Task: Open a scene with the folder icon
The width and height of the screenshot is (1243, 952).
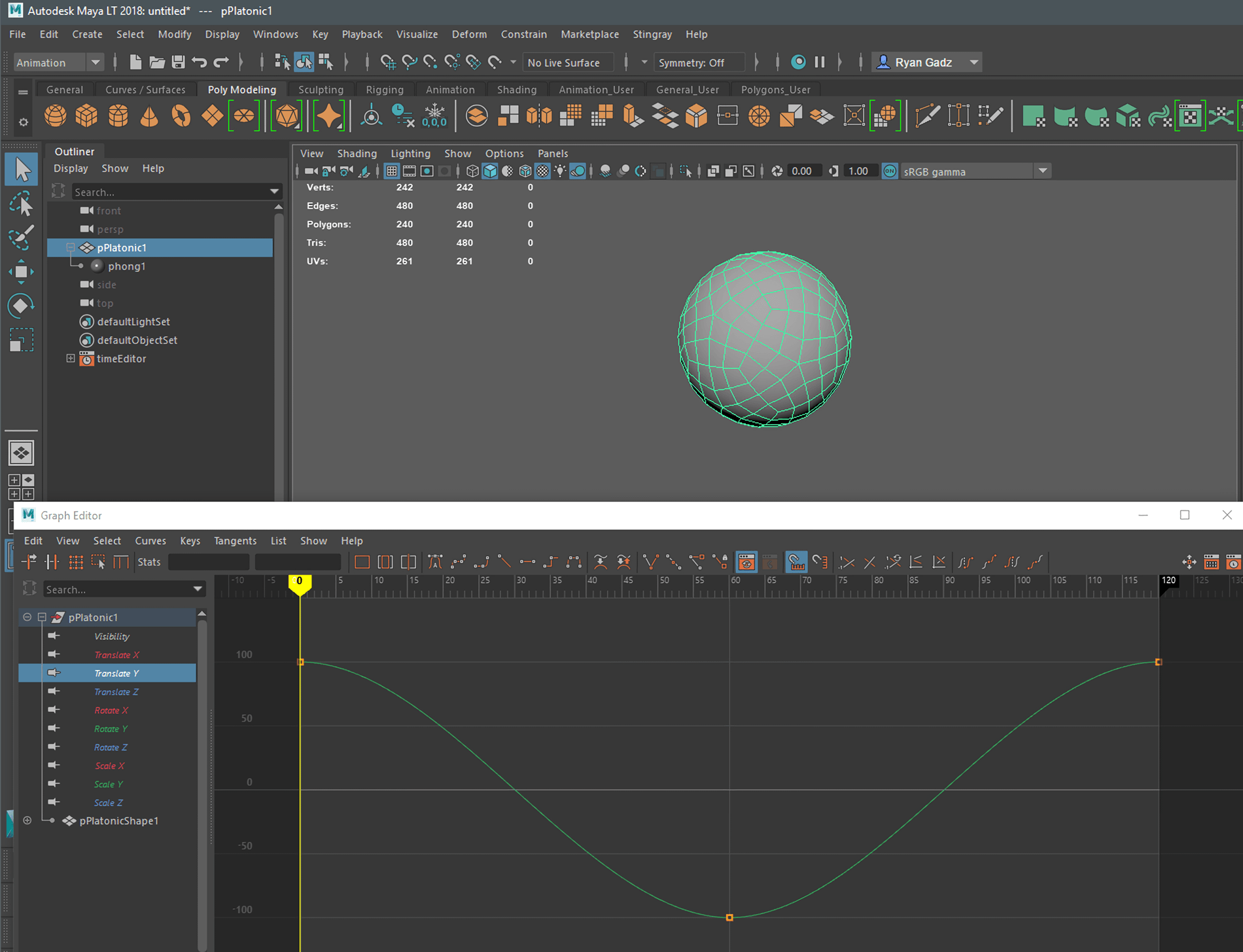Action: (157, 62)
